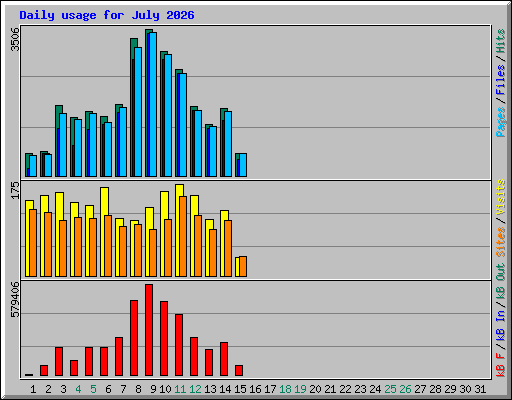The width and height of the screenshot is (512, 400).
Task: Click the red kB bar for day 11
Action: tap(179, 345)
